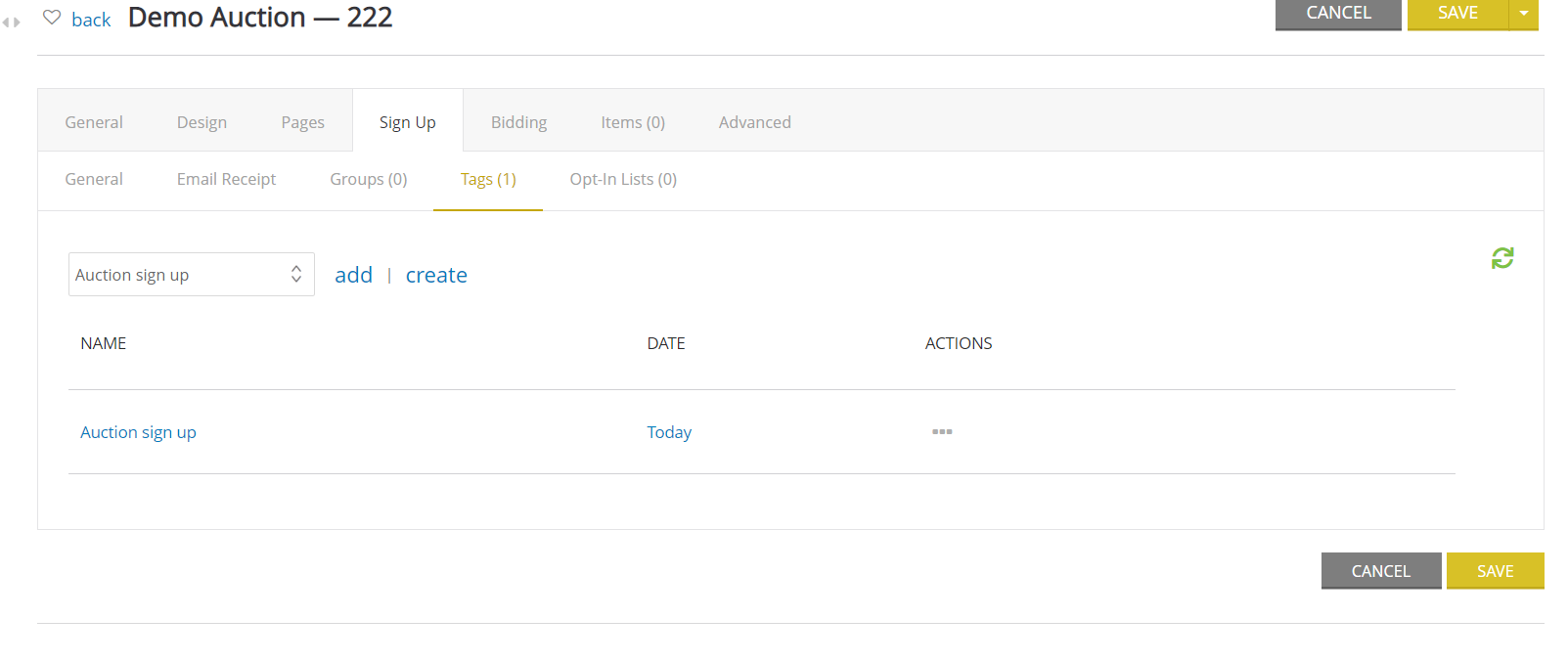Screen dimensions: 1568x662
Task: Open the Groups (0) sub-tab
Action: [368, 179]
